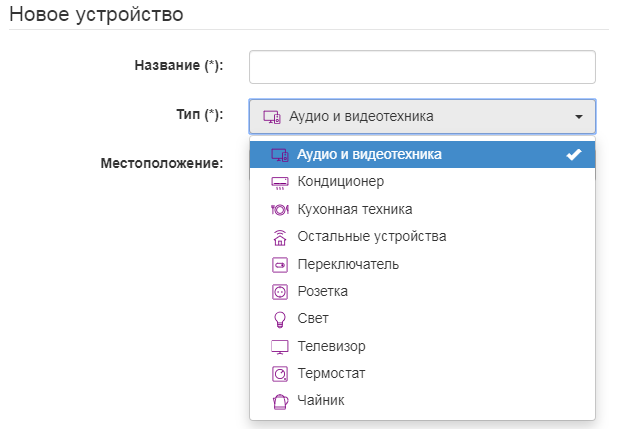Click the kettle icon

(x=279, y=401)
